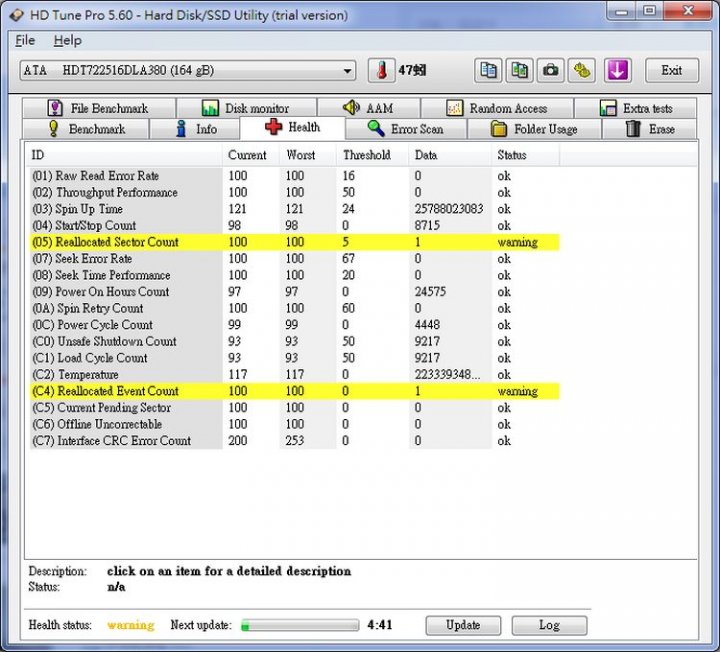Select the Throughput Performance row
Viewport: 720px width, 652px height.
(x=295, y=192)
